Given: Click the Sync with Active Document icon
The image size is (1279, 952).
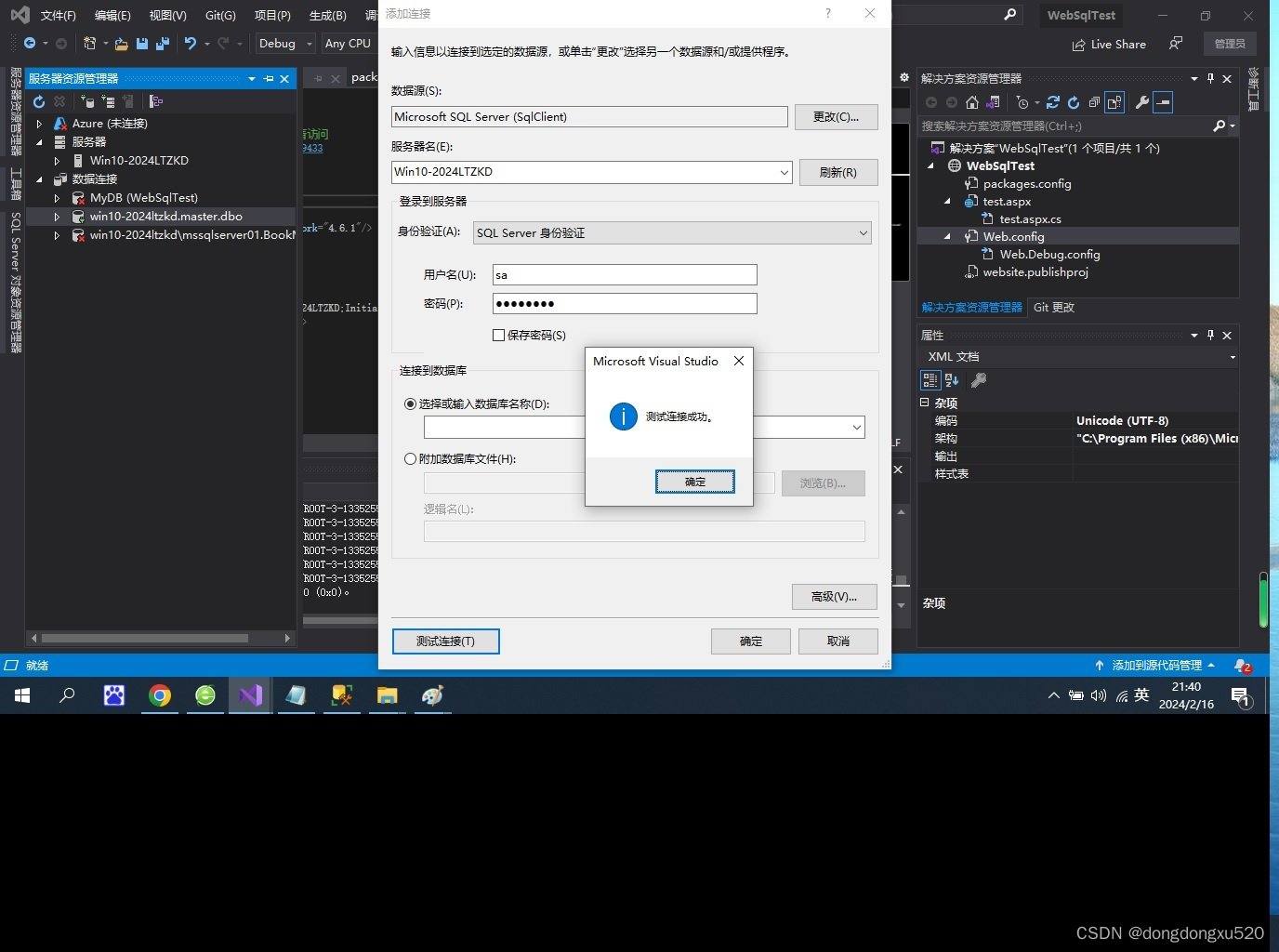Looking at the screenshot, I should (1053, 102).
